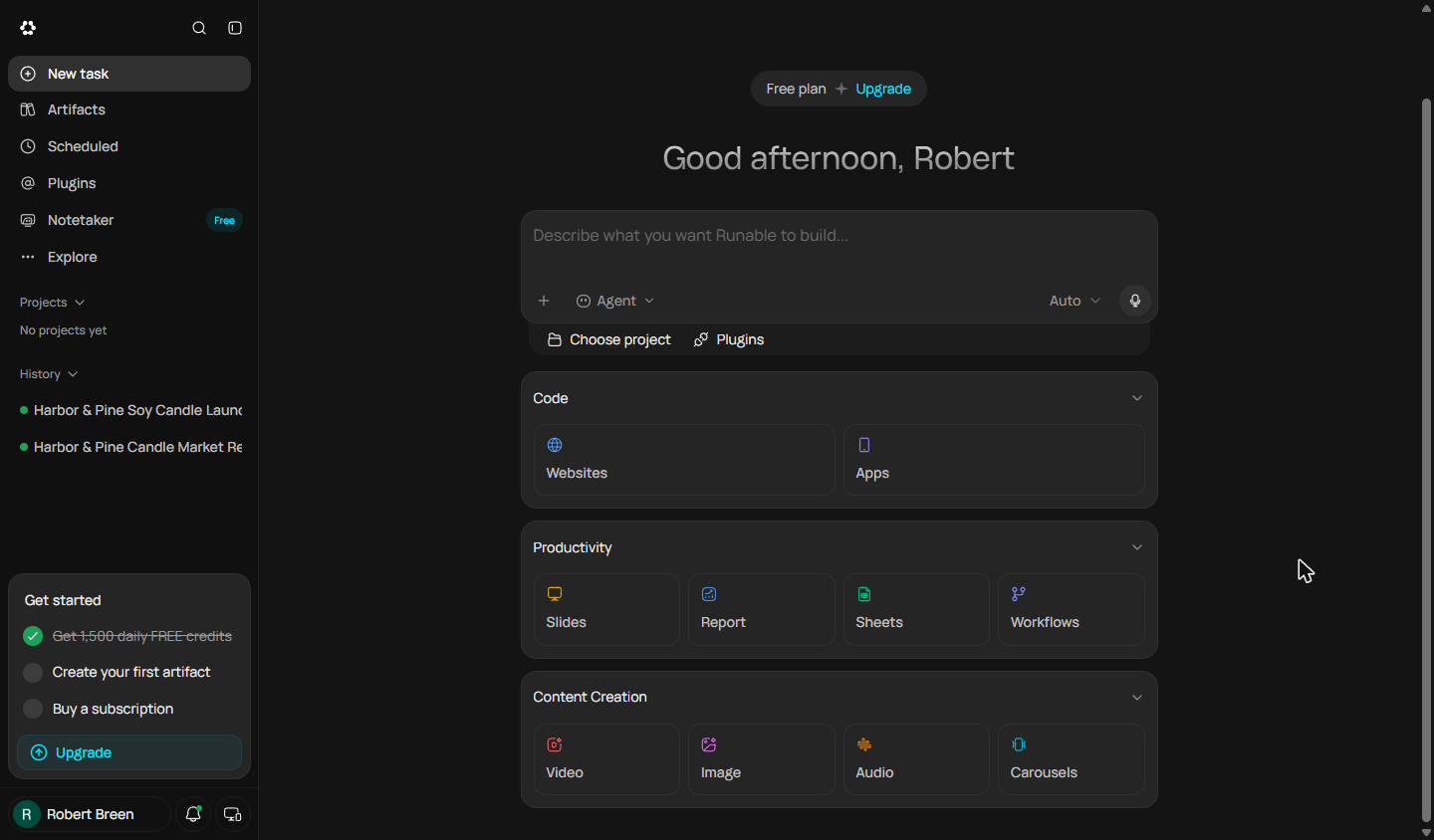Open Explore menu item
The width and height of the screenshot is (1434, 840).
click(129, 257)
